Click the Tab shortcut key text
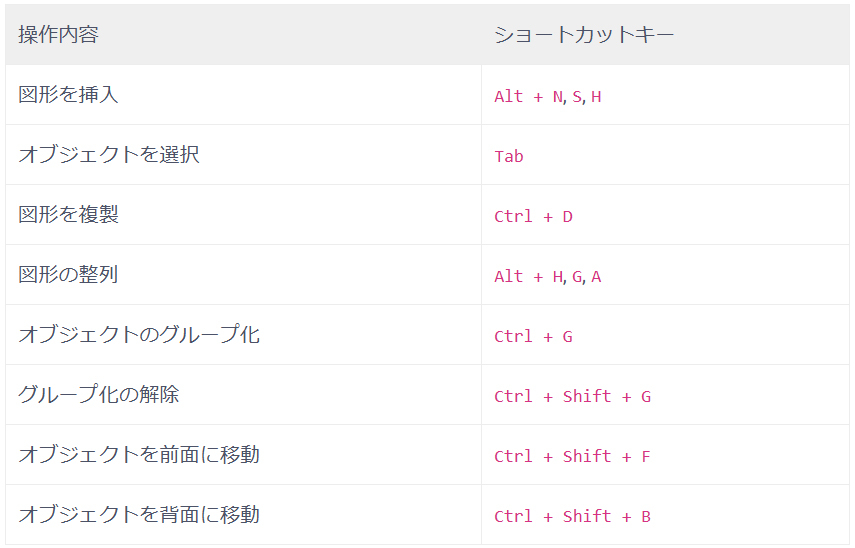This screenshot has height=548, width=855. pos(508,157)
